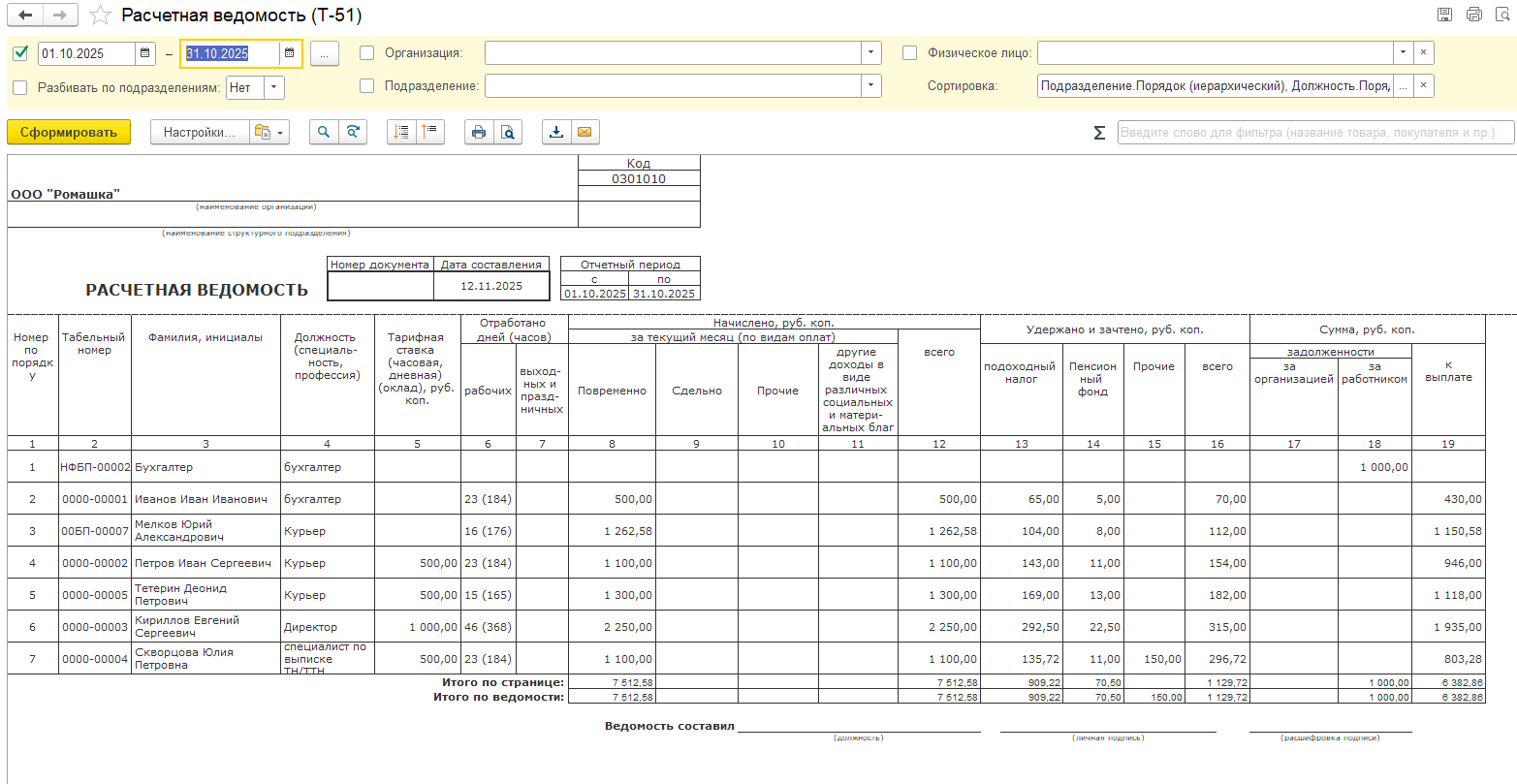Expand the Организация dropdown list
1517x784 pixels.
pos(870,53)
